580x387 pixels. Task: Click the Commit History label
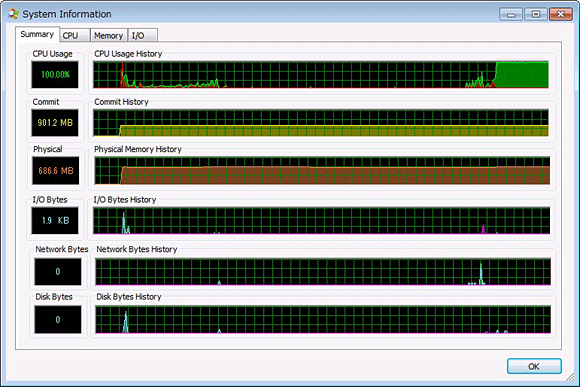[x=121, y=102]
